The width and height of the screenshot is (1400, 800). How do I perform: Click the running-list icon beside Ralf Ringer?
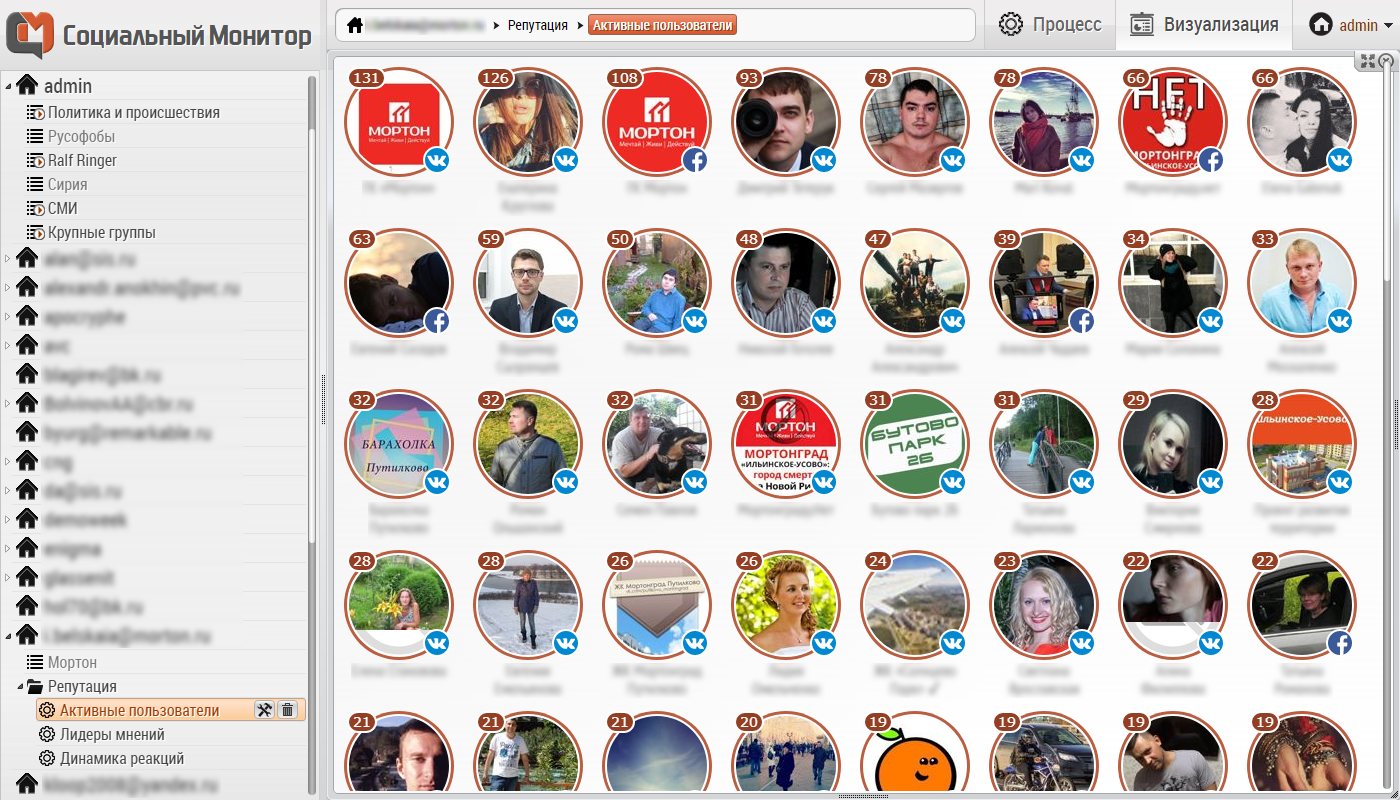tap(35, 160)
